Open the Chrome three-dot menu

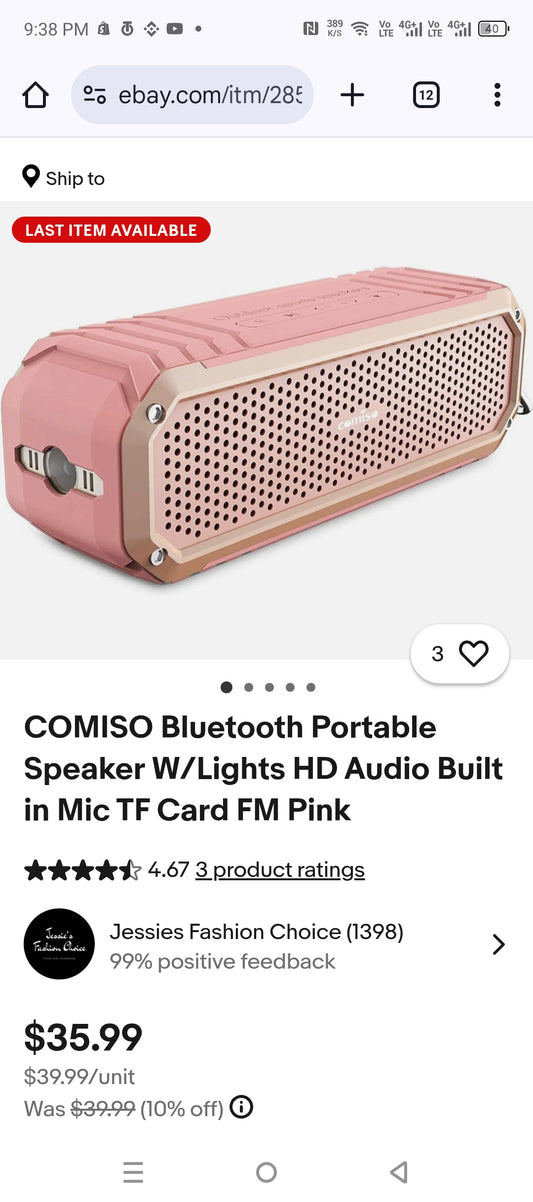click(x=497, y=95)
